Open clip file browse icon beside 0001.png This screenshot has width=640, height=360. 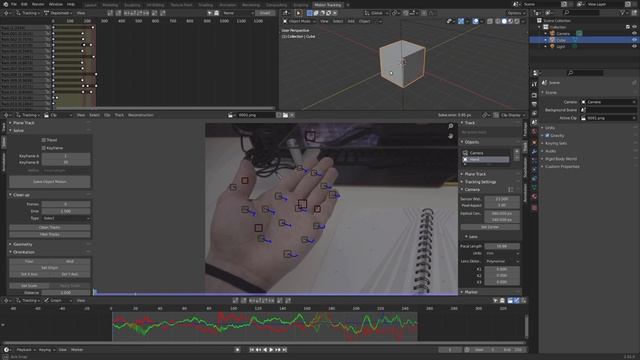tap(285, 115)
